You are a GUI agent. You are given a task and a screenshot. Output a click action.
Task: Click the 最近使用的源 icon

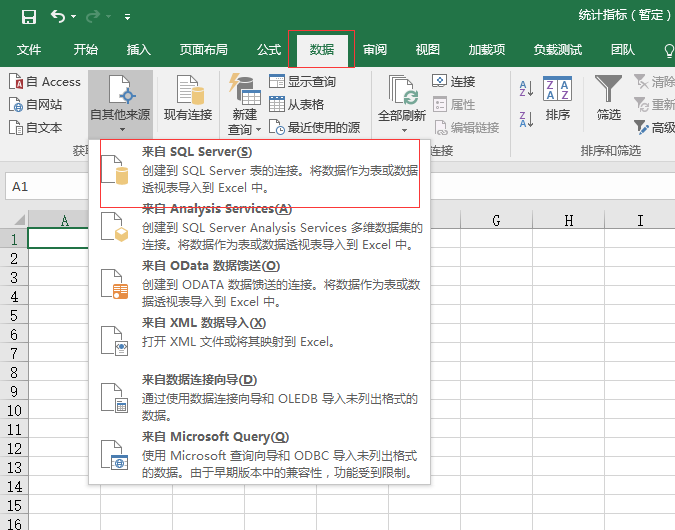(x=277, y=127)
